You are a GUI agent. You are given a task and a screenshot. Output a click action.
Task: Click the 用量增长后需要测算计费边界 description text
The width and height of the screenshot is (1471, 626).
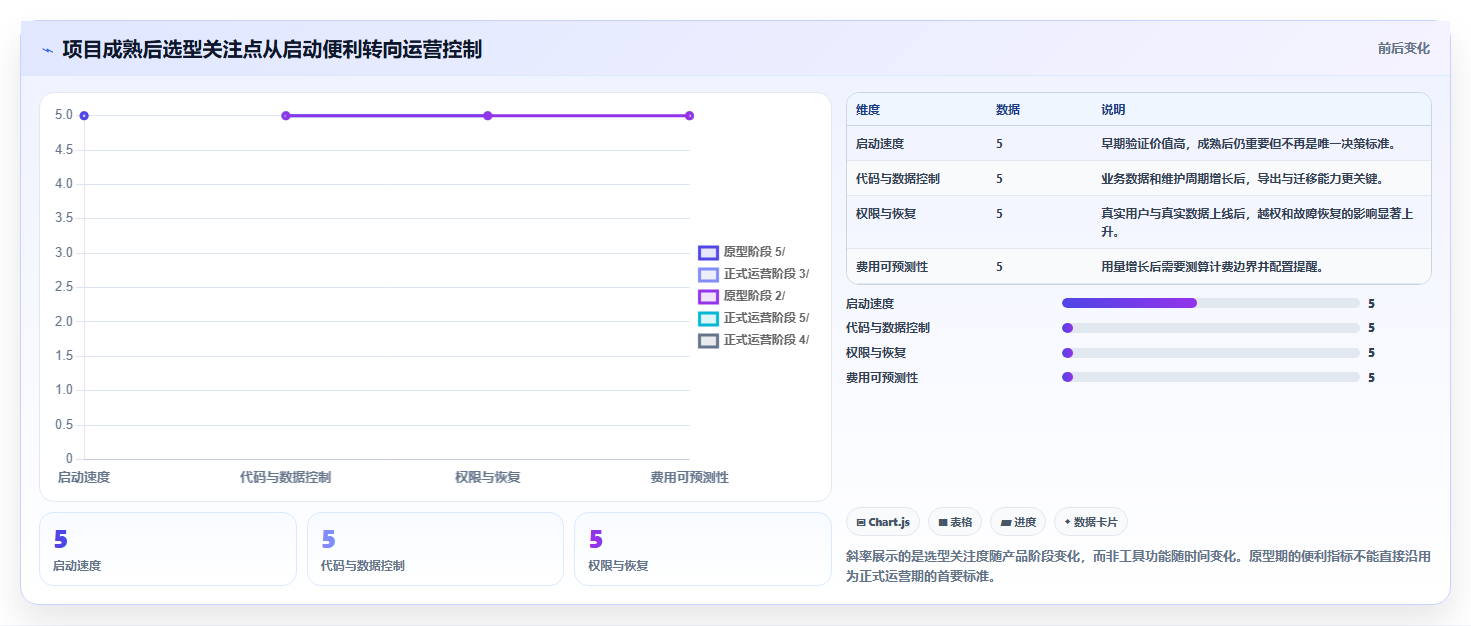1212,267
